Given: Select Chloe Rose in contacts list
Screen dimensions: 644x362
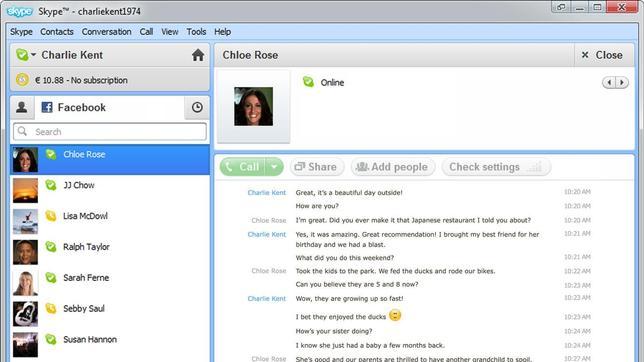Looking at the screenshot, I should [x=110, y=159].
